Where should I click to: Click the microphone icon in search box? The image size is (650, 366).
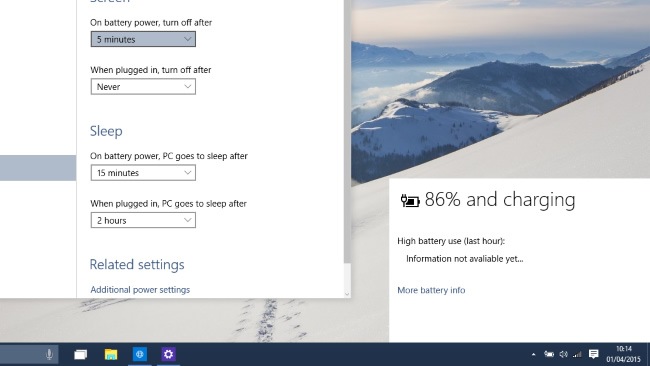coord(49,354)
